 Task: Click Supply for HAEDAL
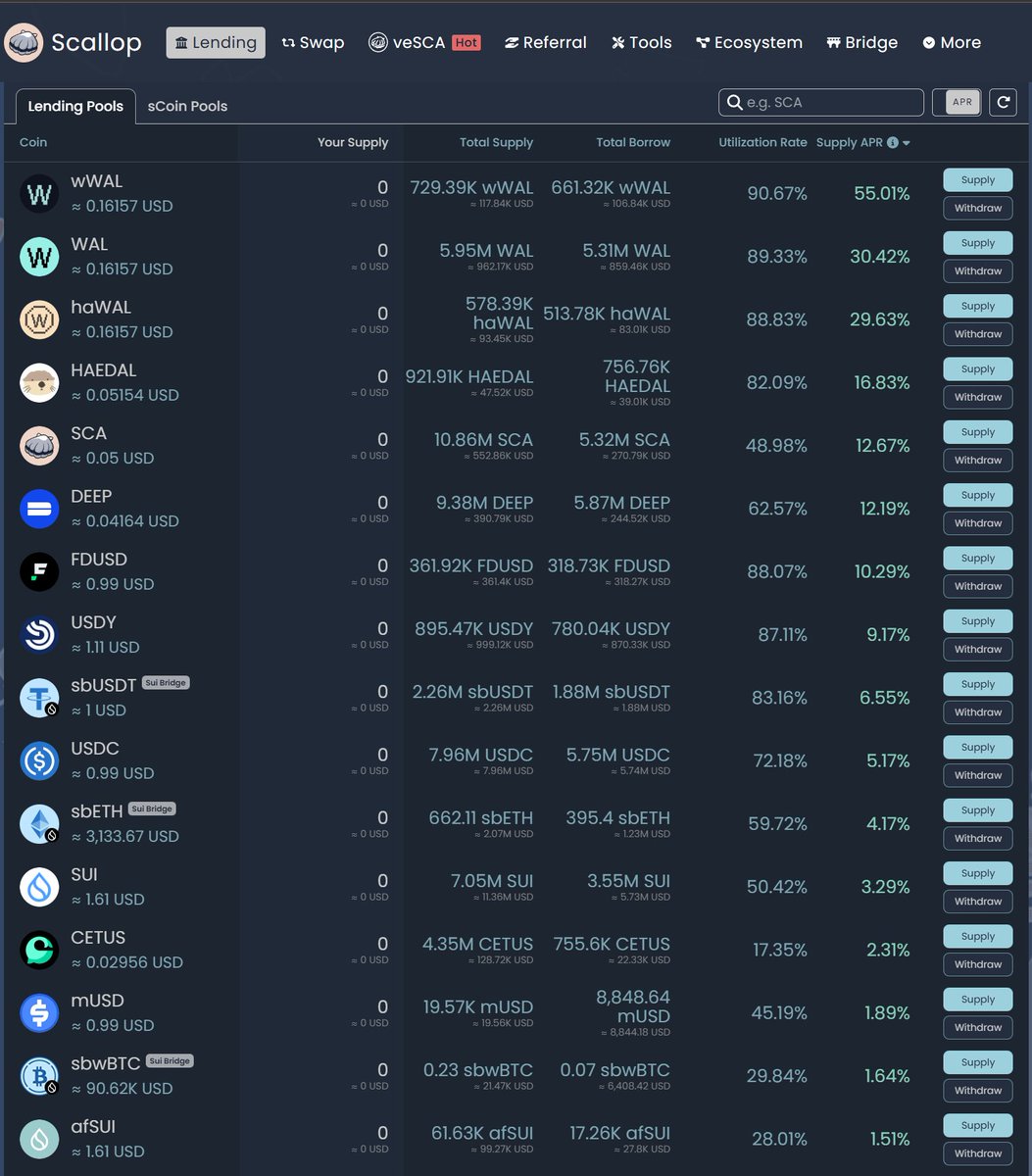point(978,369)
